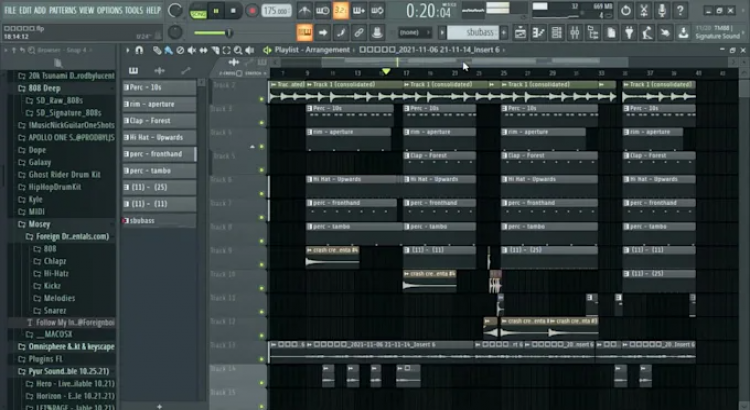Collapse the Pyur Sound folder

coord(63,371)
